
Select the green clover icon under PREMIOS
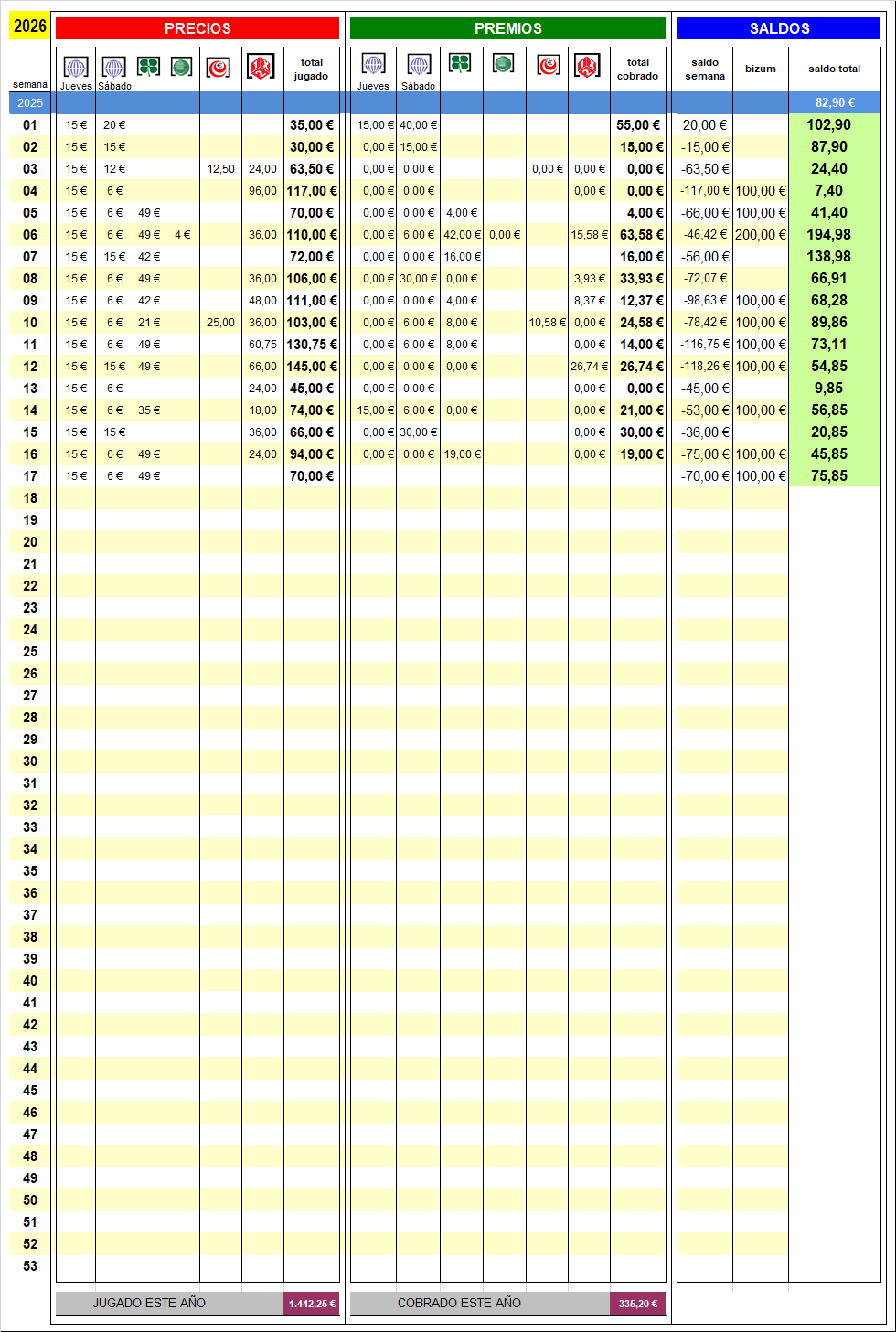460,63
